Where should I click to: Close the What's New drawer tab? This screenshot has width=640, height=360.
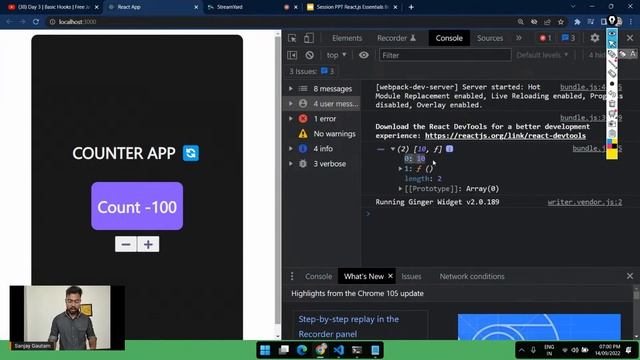[390, 276]
